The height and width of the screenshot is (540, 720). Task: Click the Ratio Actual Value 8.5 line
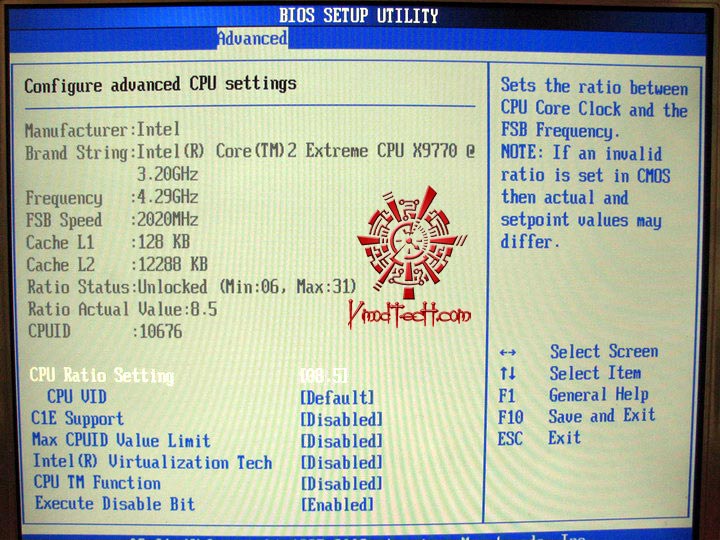(122, 309)
